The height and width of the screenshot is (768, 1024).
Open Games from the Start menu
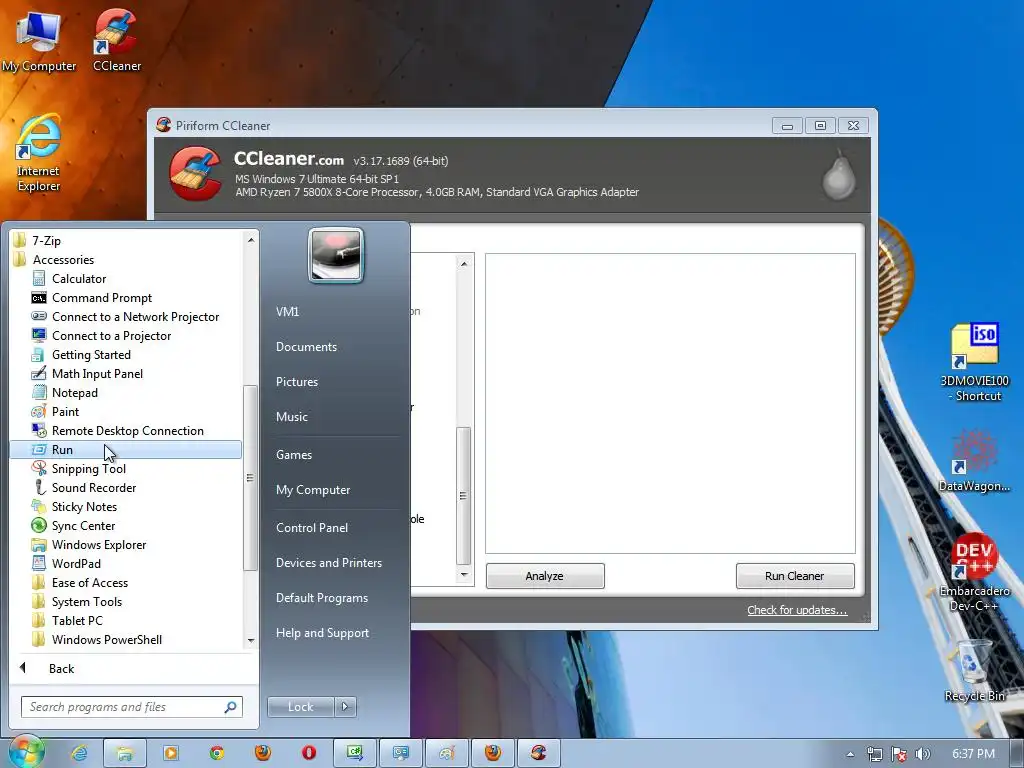coord(294,455)
